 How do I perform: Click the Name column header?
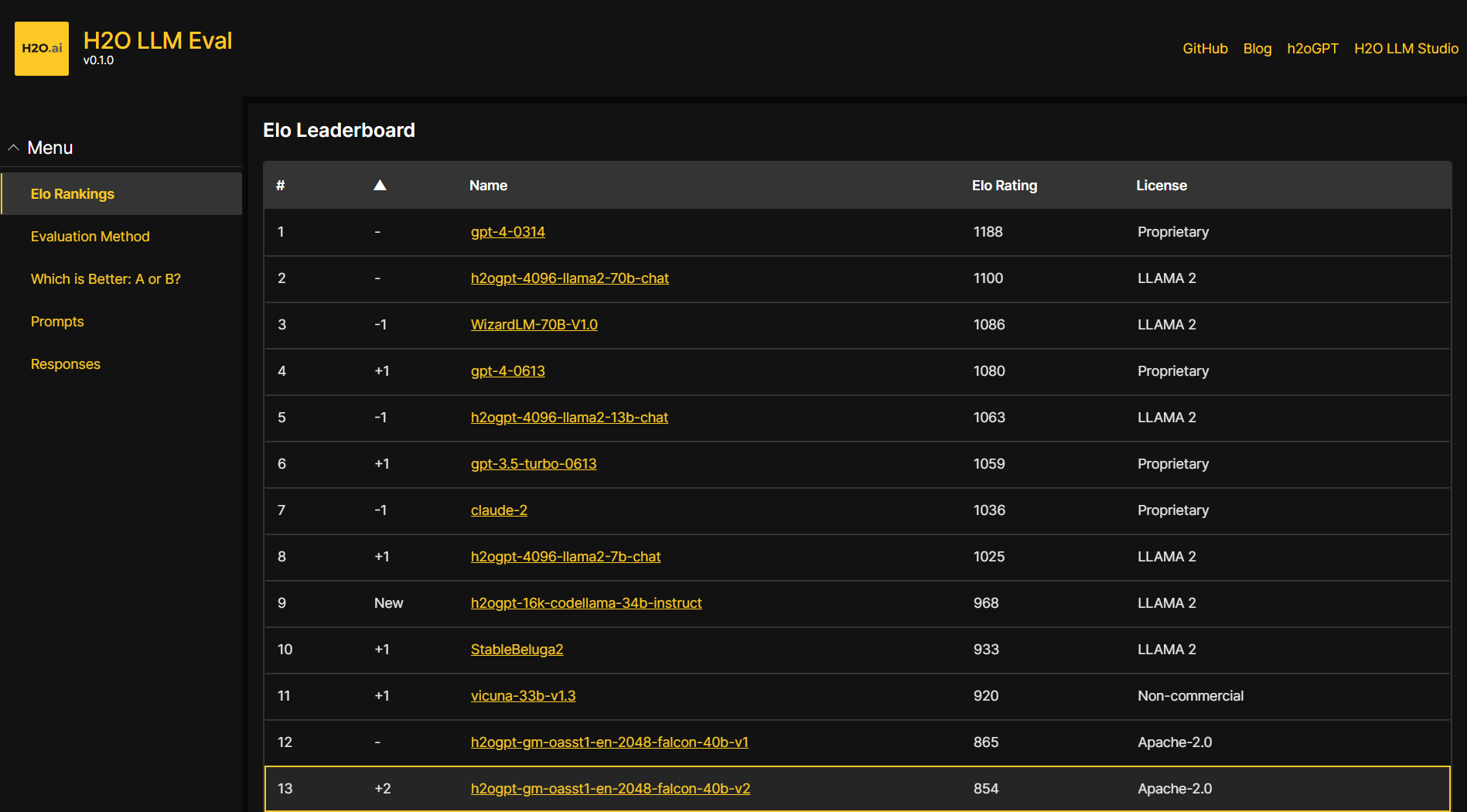(489, 186)
